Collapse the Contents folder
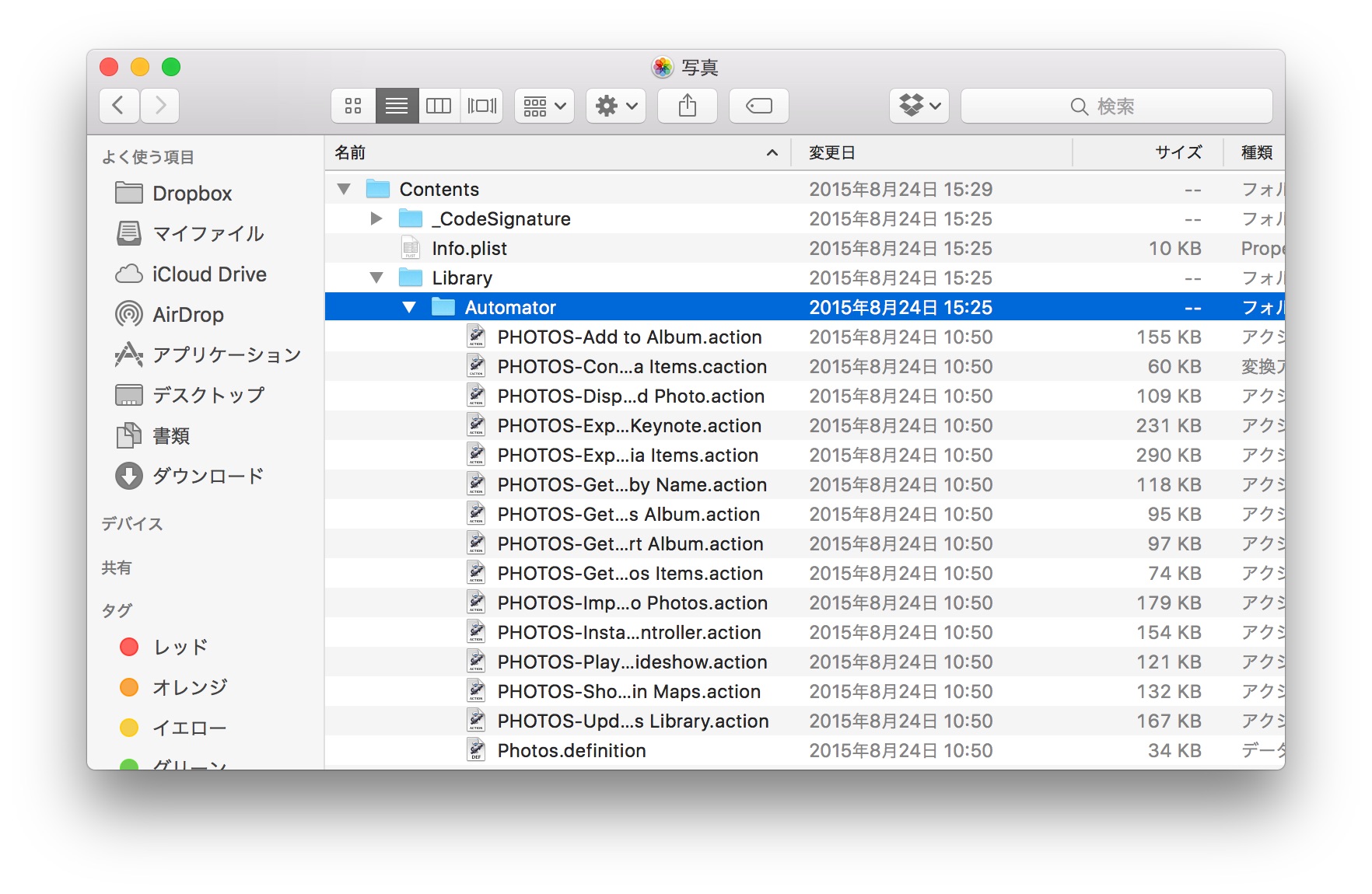Screen dimensions: 1372x894 point(344,189)
